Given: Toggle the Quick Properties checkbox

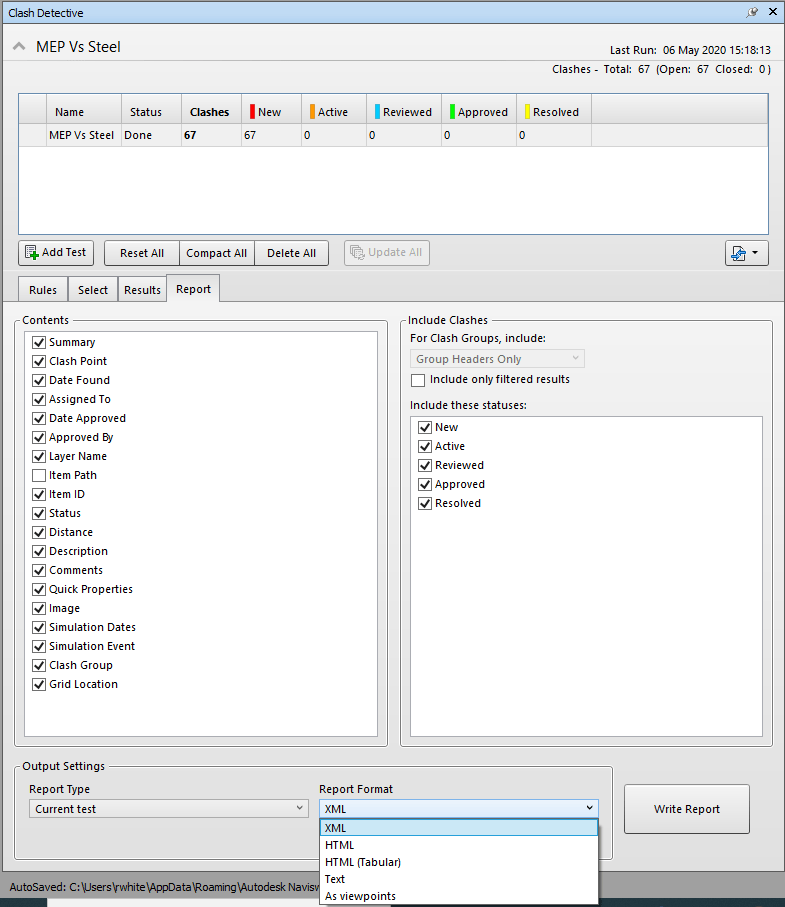Looking at the screenshot, I should (39, 589).
